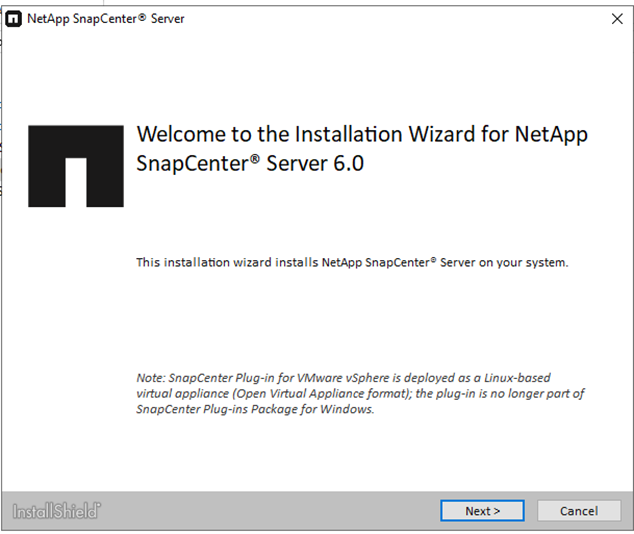The height and width of the screenshot is (534, 634).
Task: Close the NetApp SnapCenter Server window
Action: [617, 19]
